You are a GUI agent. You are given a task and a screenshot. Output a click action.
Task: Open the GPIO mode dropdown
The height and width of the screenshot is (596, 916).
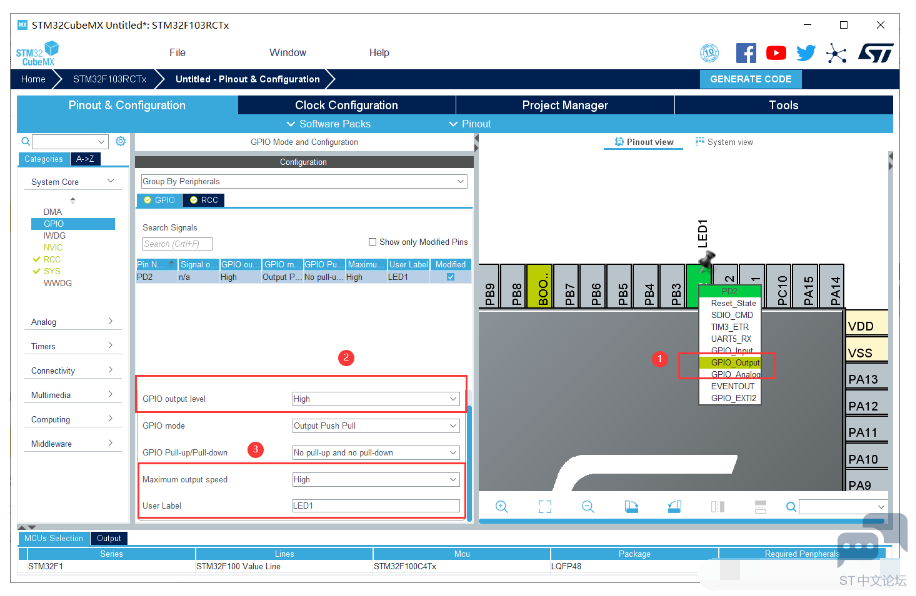click(376, 425)
